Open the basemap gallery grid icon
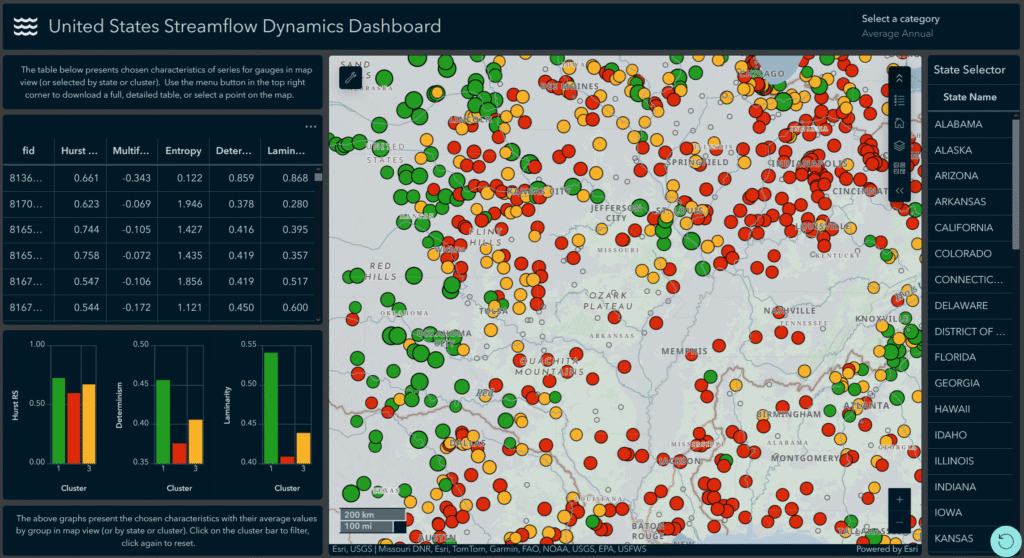Viewport: 1024px width, 558px height. pyautogui.click(x=899, y=167)
